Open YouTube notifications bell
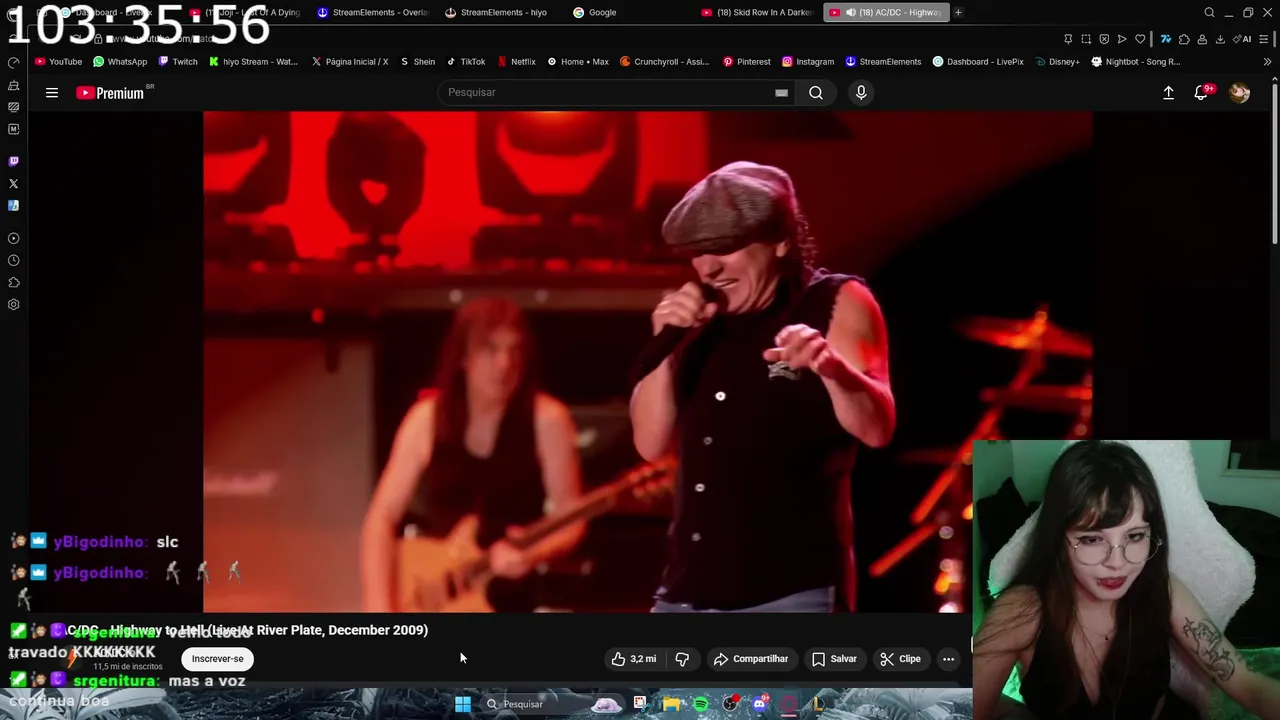1280x720 pixels. (1202, 92)
